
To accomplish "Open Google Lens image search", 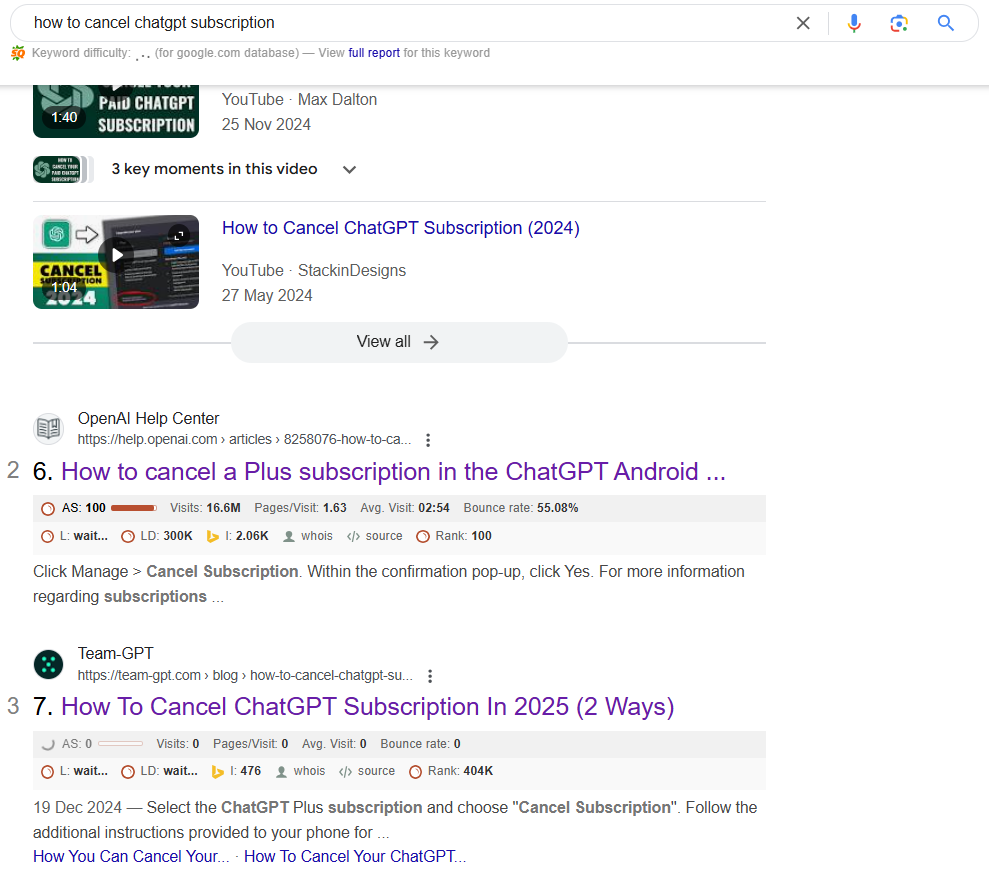I will (899, 23).
